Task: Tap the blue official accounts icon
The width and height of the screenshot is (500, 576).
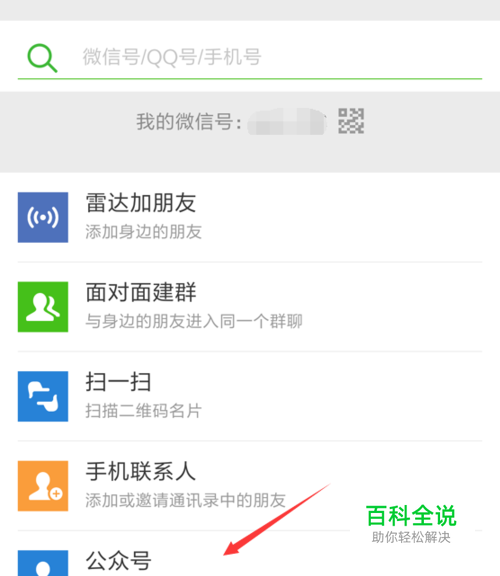Action: pos(43,563)
